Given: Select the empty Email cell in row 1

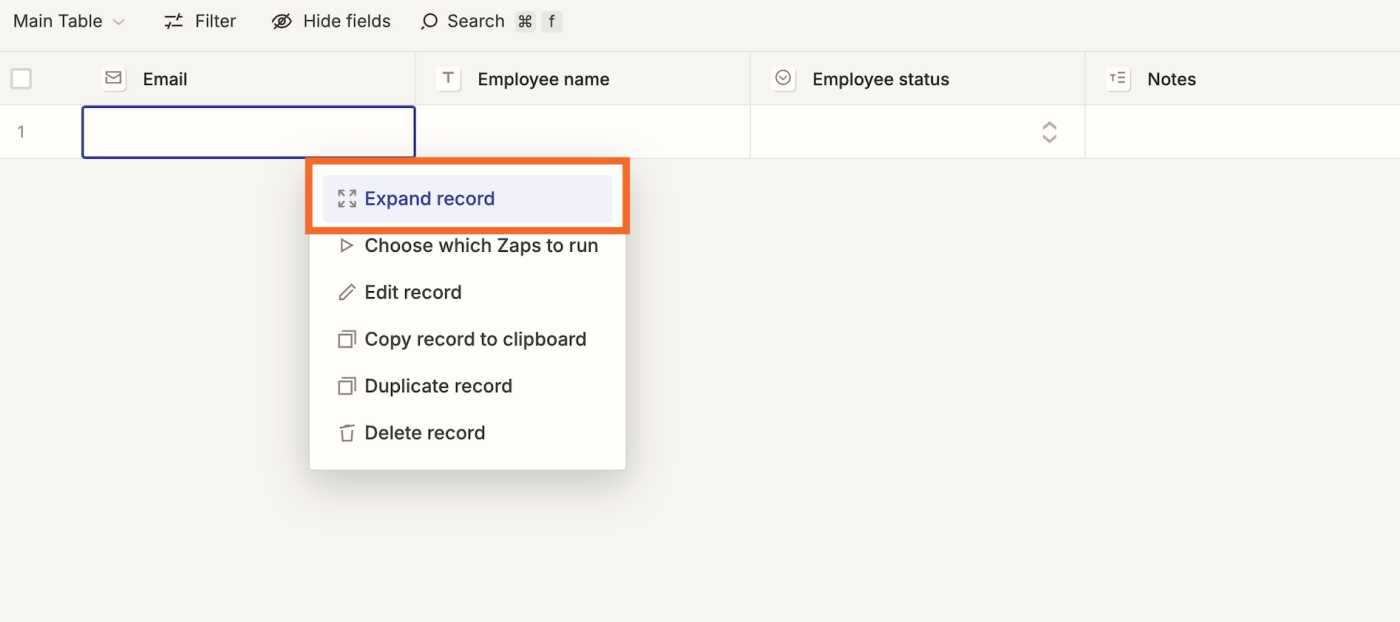Looking at the screenshot, I should 248,132.
